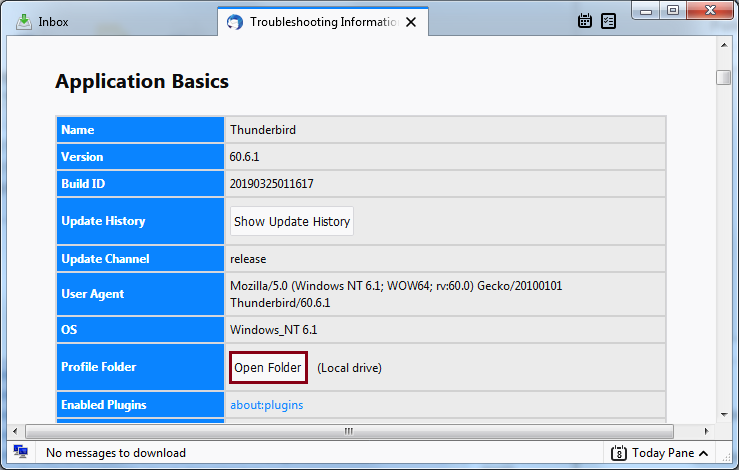This screenshot has height=470, width=739.
Task: Open the Calendar tab icon
Action: point(584,21)
